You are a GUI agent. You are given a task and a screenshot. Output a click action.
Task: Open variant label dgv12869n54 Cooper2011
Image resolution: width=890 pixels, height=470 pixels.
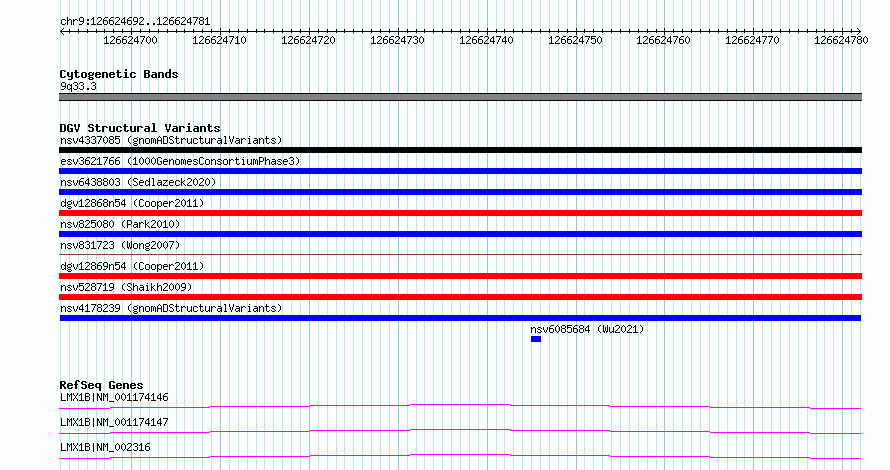click(132, 266)
